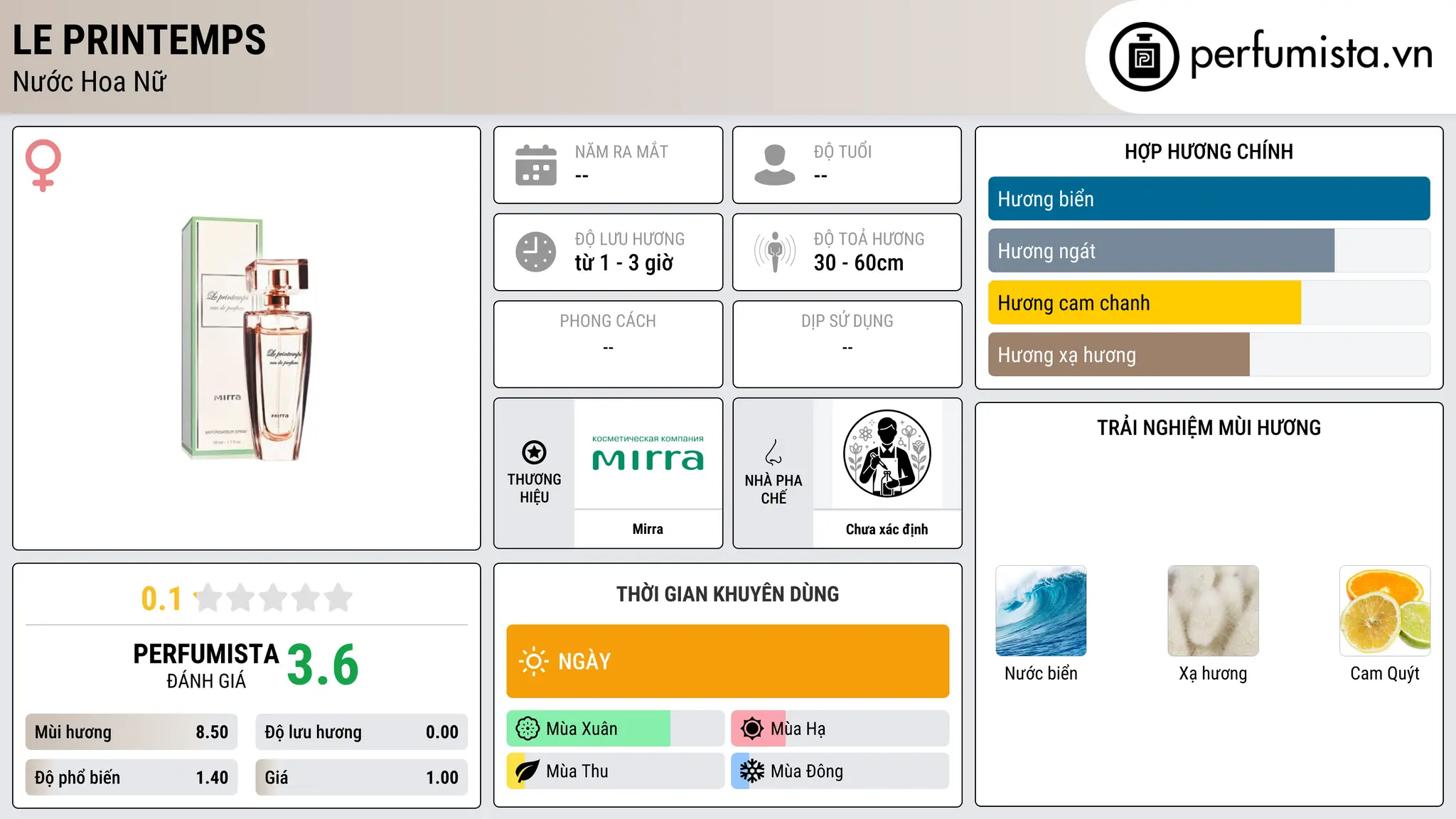Click the Hương ngát accord bar

click(x=1209, y=251)
